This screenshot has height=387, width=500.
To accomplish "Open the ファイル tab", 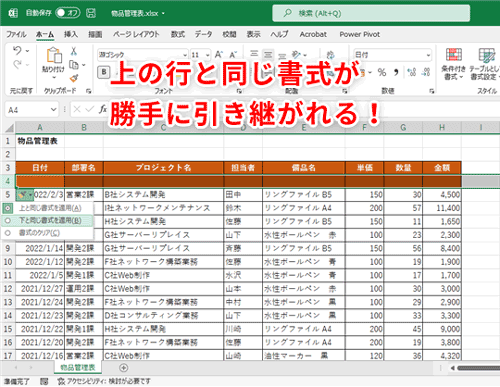I will (16, 34).
